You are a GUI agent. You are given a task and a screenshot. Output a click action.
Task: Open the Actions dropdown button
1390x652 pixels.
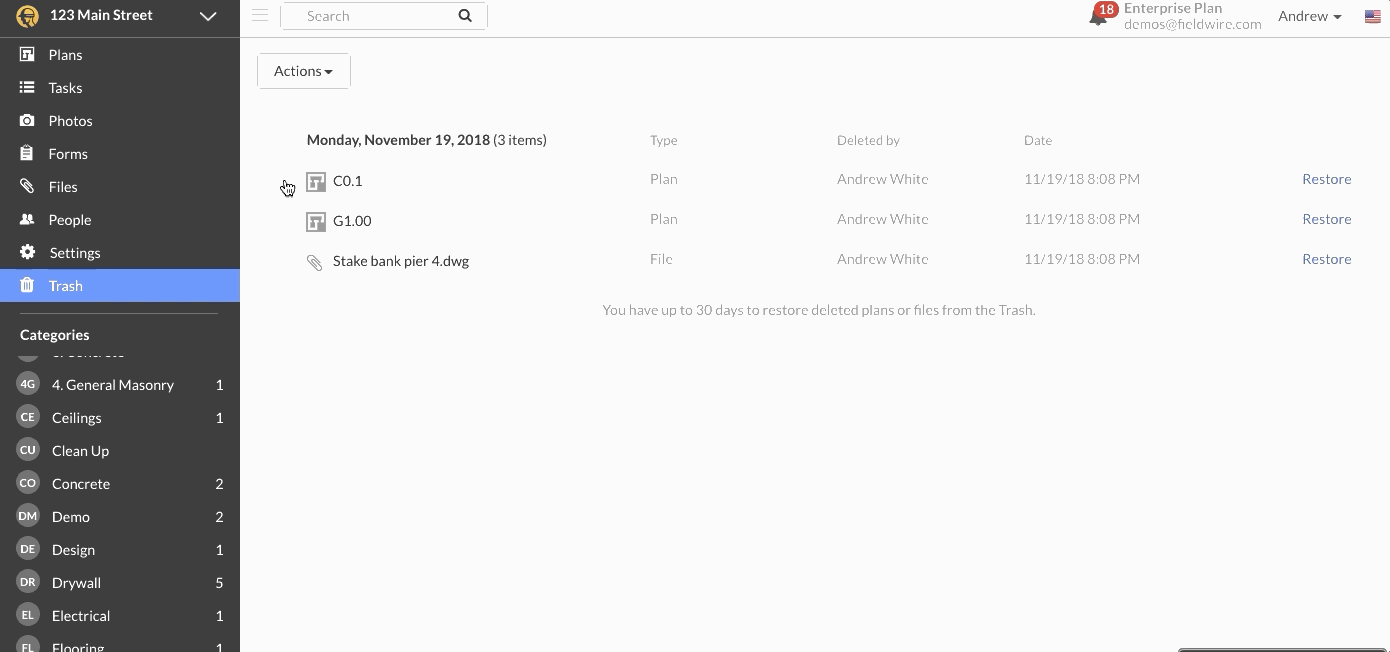click(304, 71)
